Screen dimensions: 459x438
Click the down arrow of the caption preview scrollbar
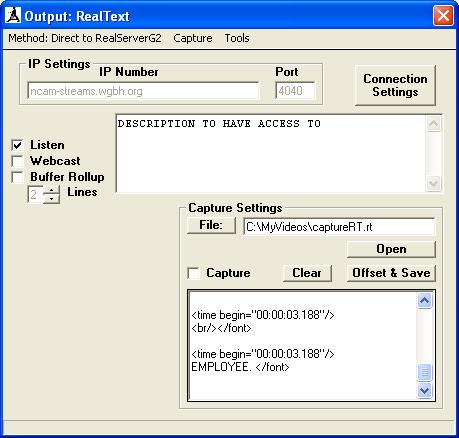point(433,183)
